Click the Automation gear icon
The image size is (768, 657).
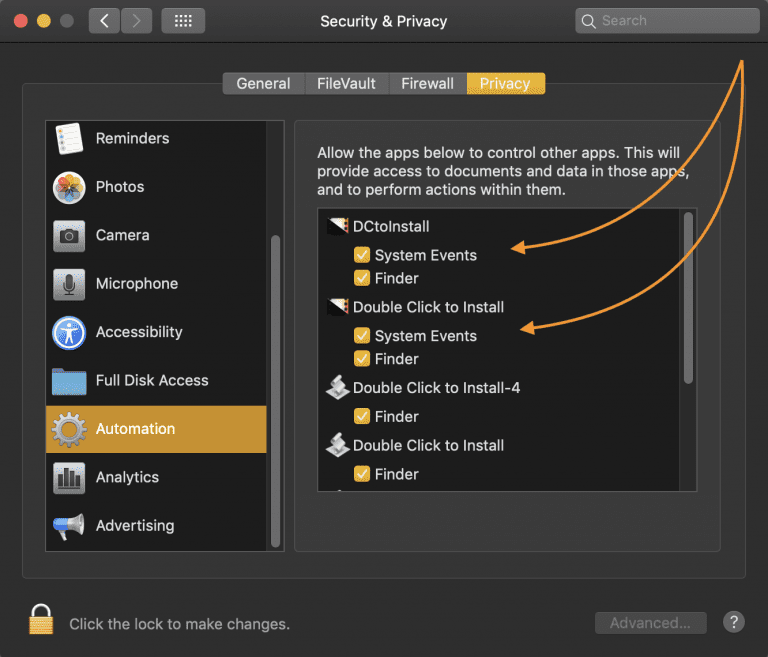(69, 429)
